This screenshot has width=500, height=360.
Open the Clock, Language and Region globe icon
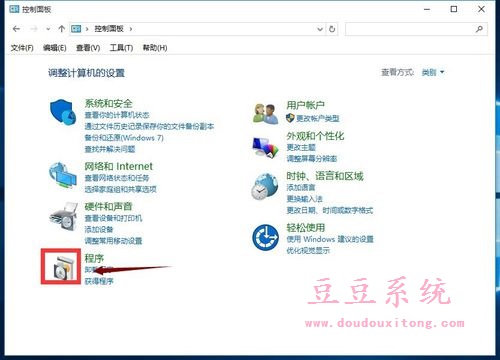(265, 187)
